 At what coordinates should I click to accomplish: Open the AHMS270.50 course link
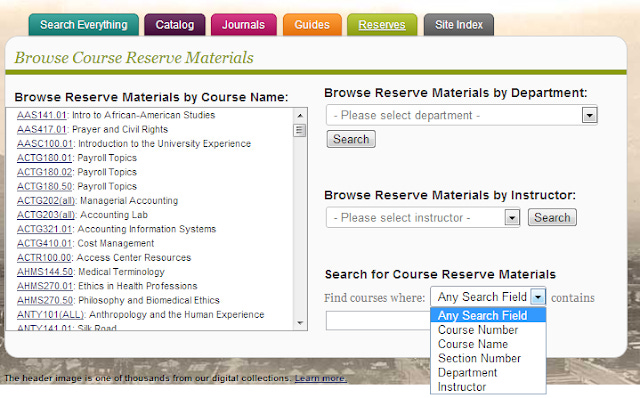coord(45,300)
